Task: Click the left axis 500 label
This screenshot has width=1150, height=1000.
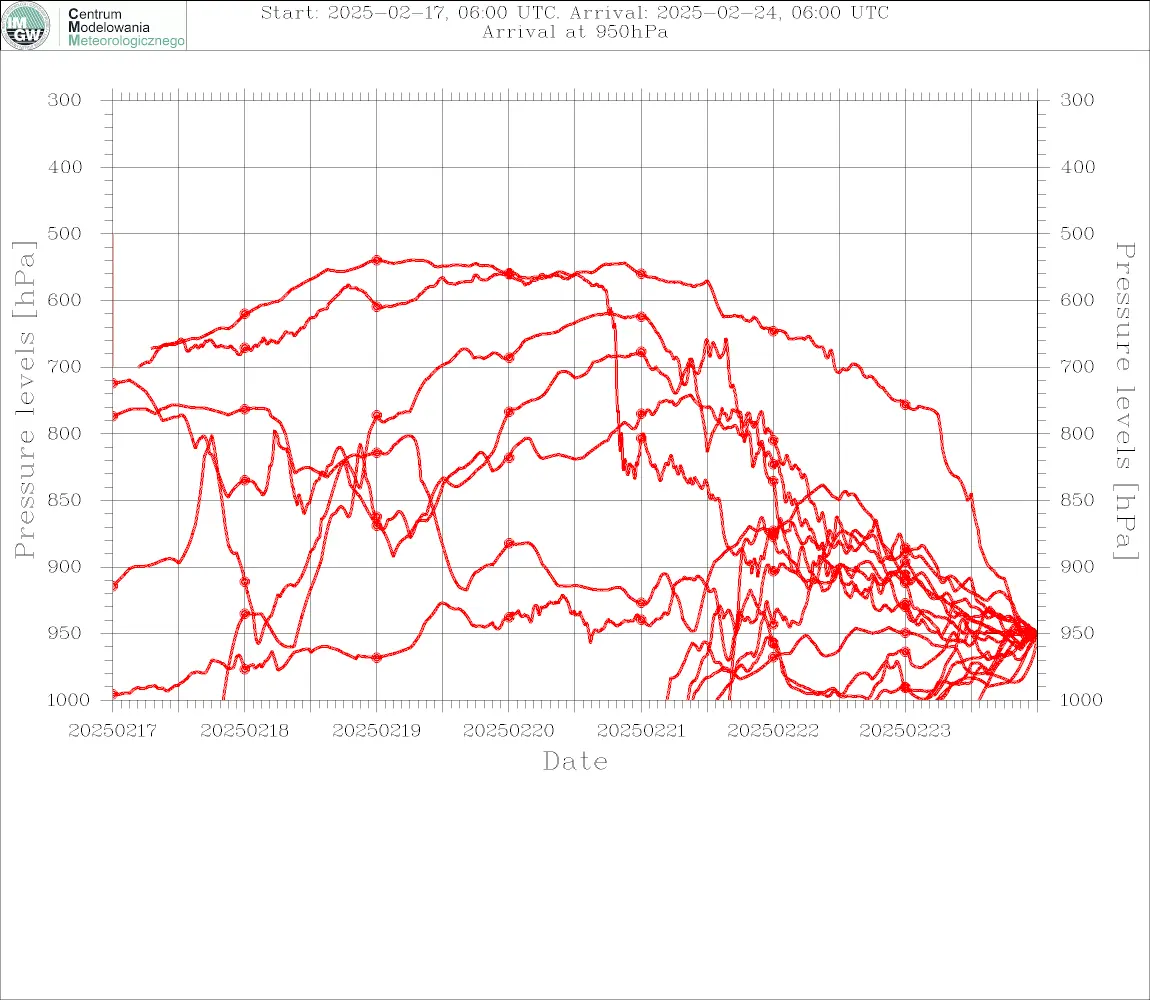Action: click(65, 233)
